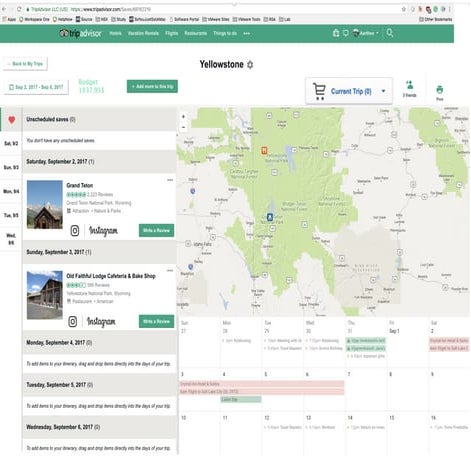The width and height of the screenshot is (471, 471).
Task: Go to Things to do in navigation bar
Action: [225, 33]
